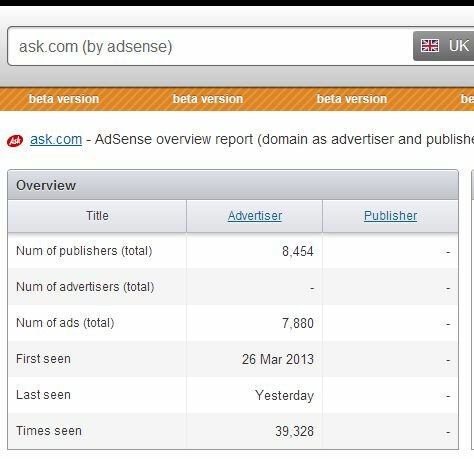The width and height of the screenshot is (474, 459).
Task: Click the Ask red favicon icon
Action: (15, 141)
